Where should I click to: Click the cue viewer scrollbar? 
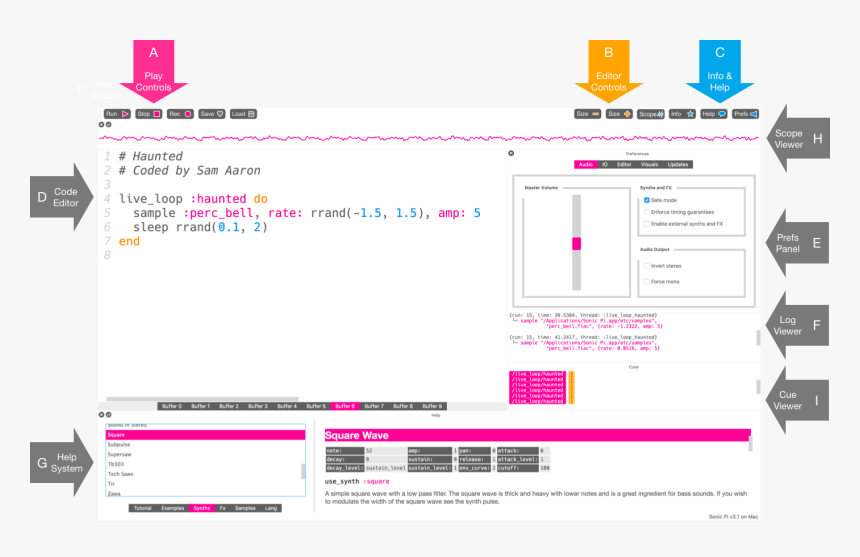(758, 387)
